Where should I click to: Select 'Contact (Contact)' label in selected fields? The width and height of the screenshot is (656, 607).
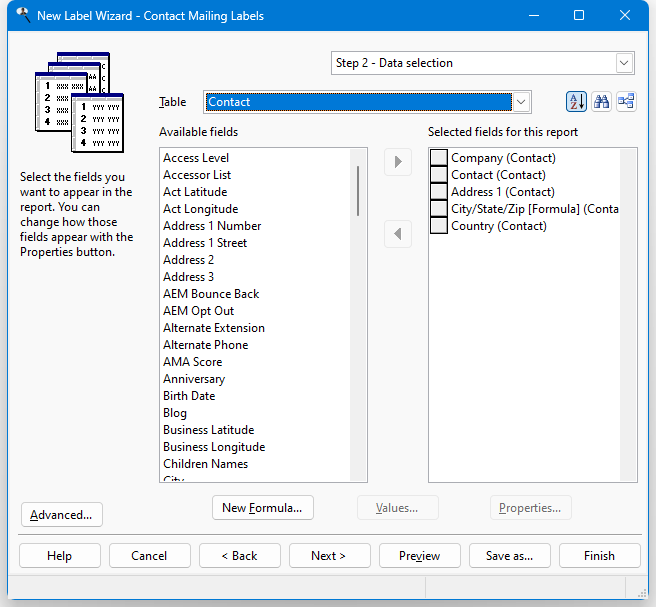click(x=498, y=175)
